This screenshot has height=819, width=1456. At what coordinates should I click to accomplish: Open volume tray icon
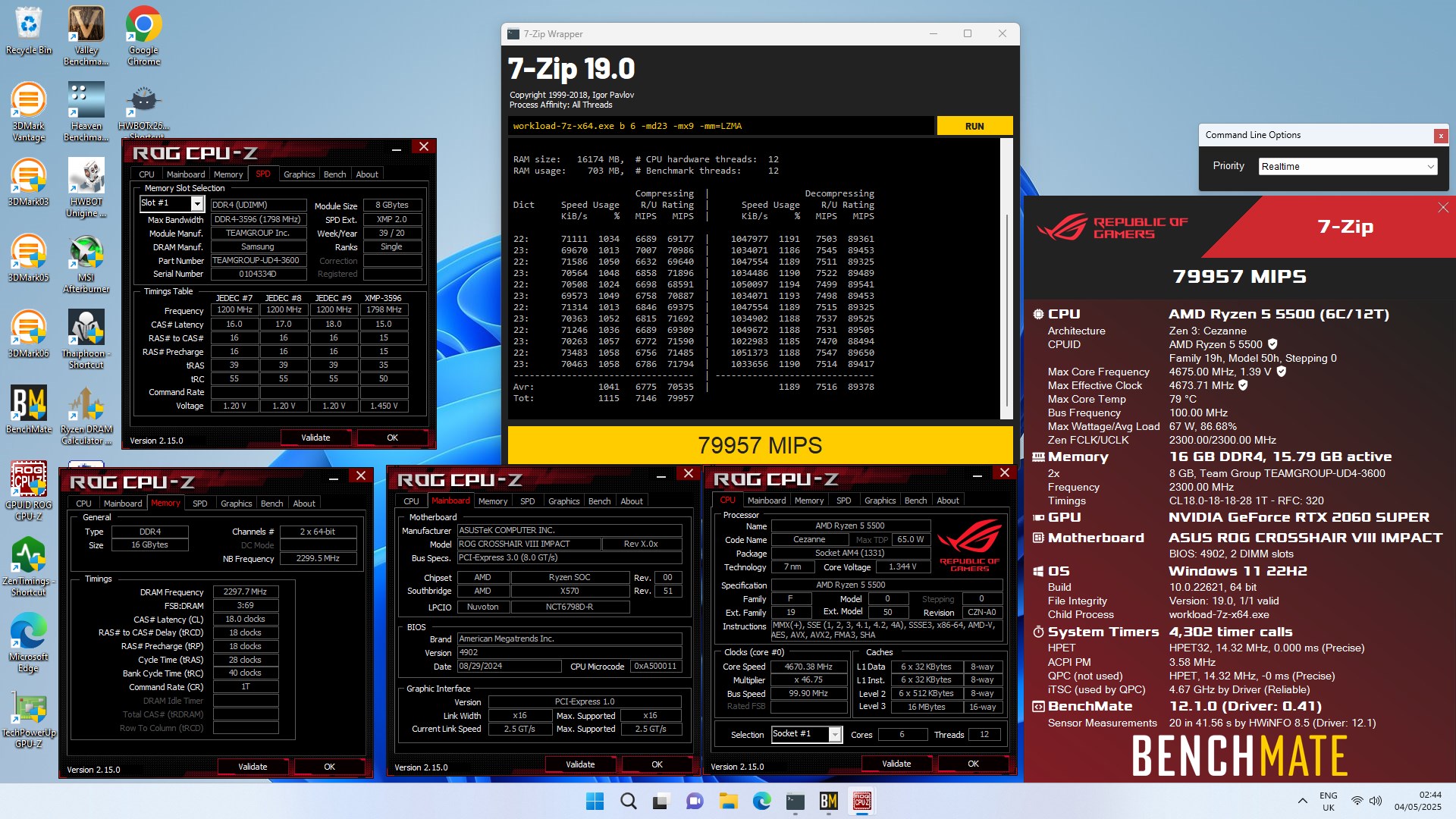coord(1376,801)
